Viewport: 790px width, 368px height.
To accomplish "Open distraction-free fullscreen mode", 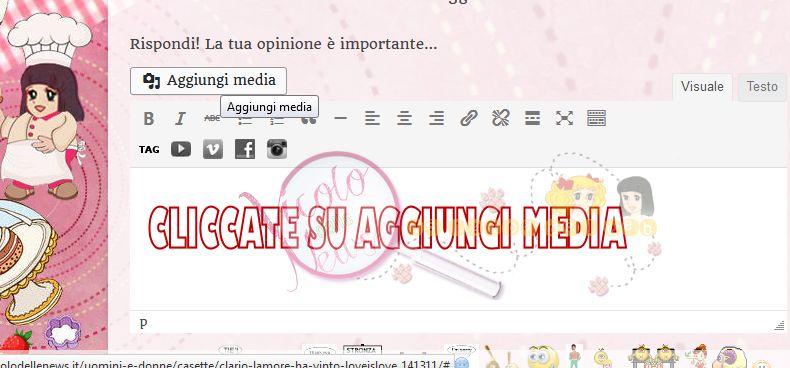I will click(564, 118).
